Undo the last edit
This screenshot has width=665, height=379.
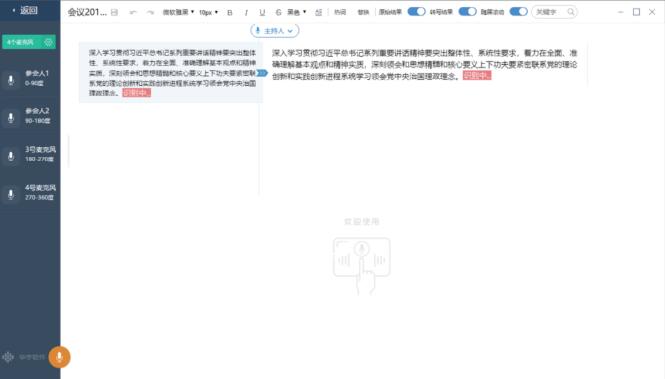coord(133,12)
